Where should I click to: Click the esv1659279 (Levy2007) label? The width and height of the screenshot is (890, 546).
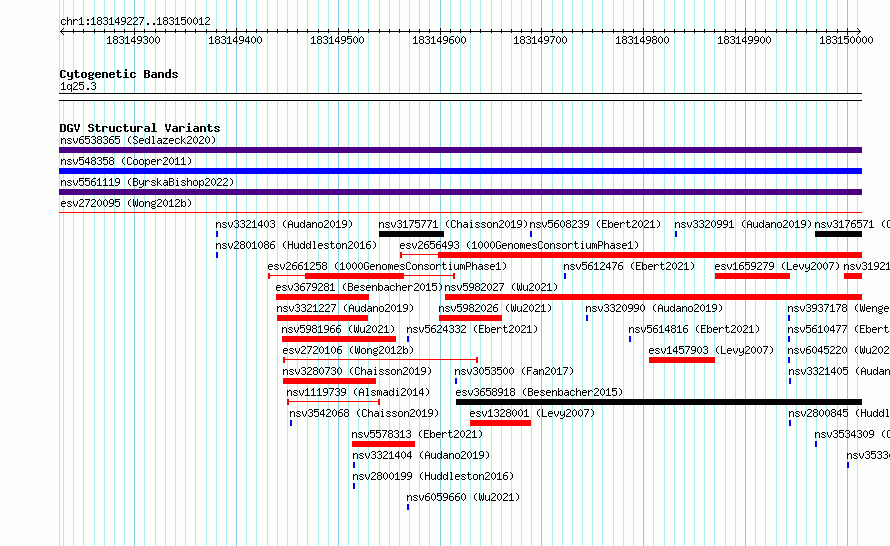click(x=777, y=266)
